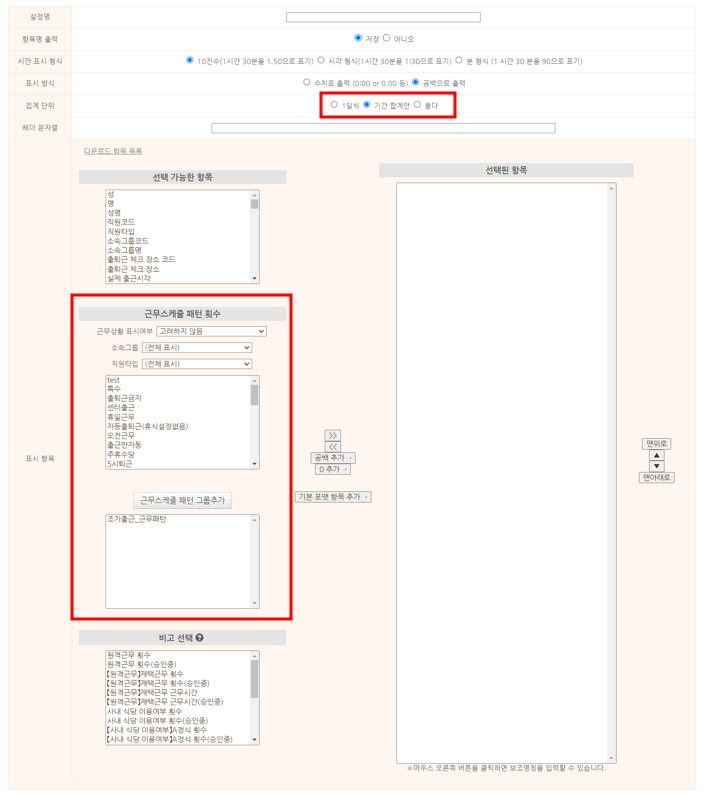The width and height of the screenshot is (706, 798).
Task: Open the 다운로드 항목 목록 link
Action: (x=113, y=151)
